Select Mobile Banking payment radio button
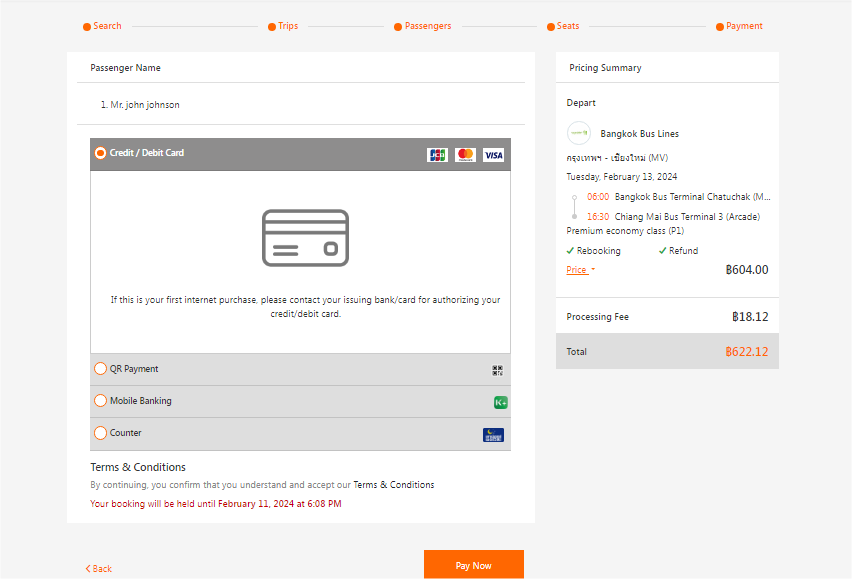The image size is (852, 579). point(100,401)
